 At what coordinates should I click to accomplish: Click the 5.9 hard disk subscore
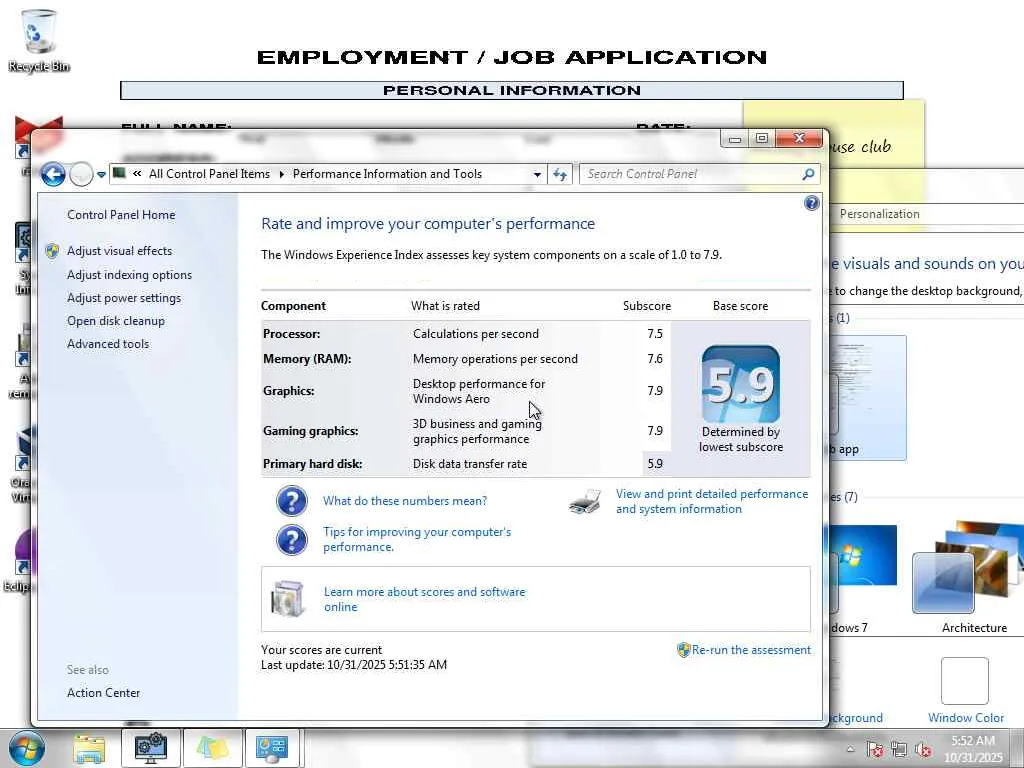tap(655, 464)
